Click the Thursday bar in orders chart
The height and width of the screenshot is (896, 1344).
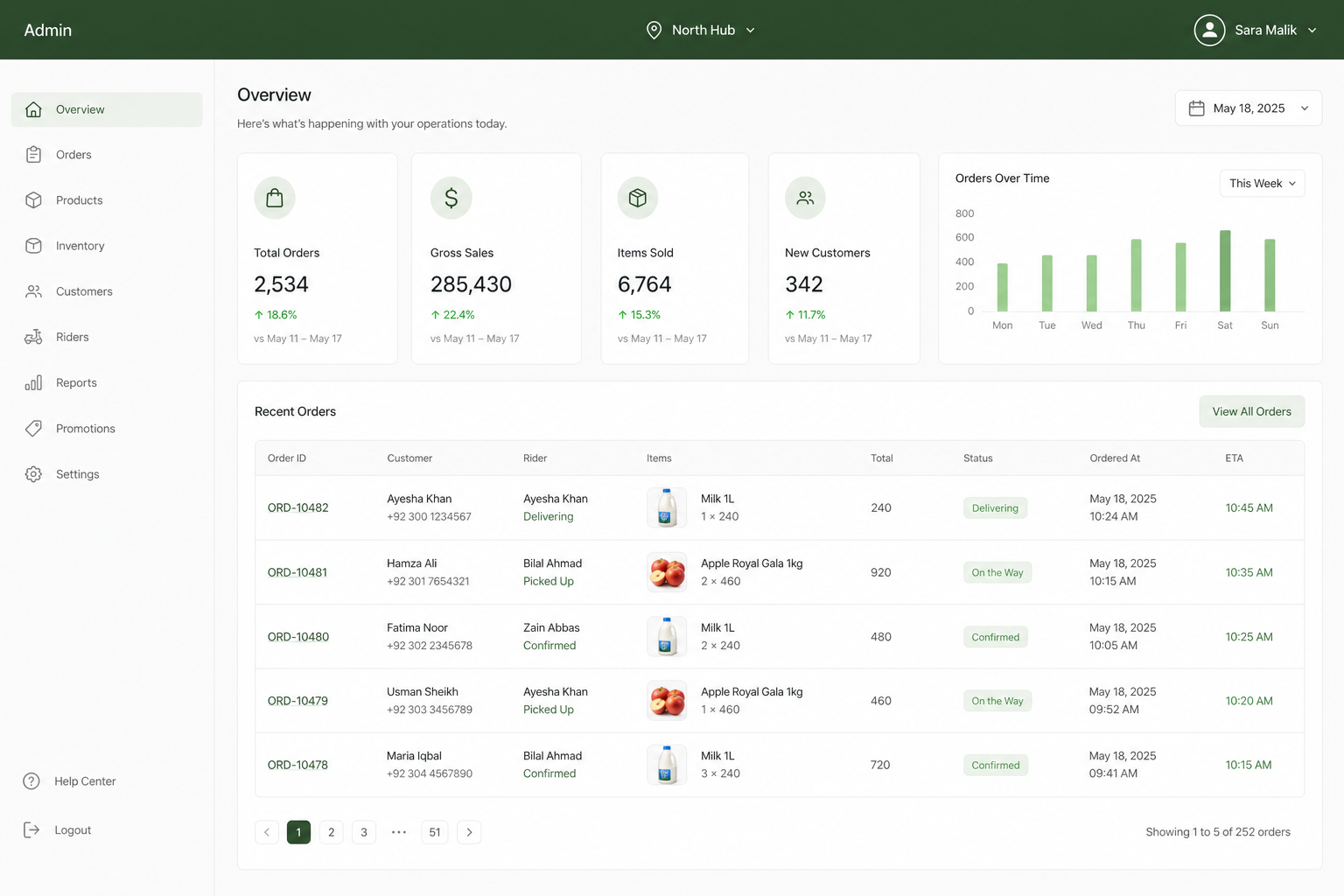pos(1137,276)
